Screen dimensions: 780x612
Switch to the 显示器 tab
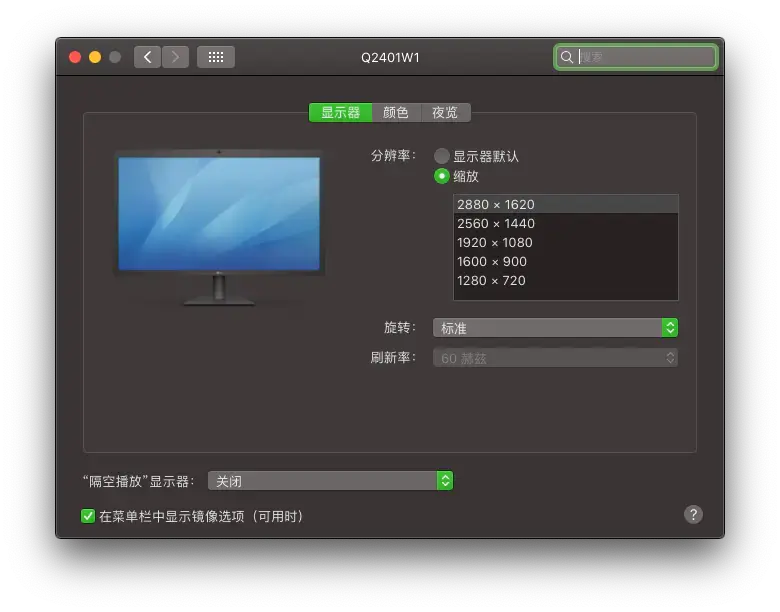(x=341, y=112)
